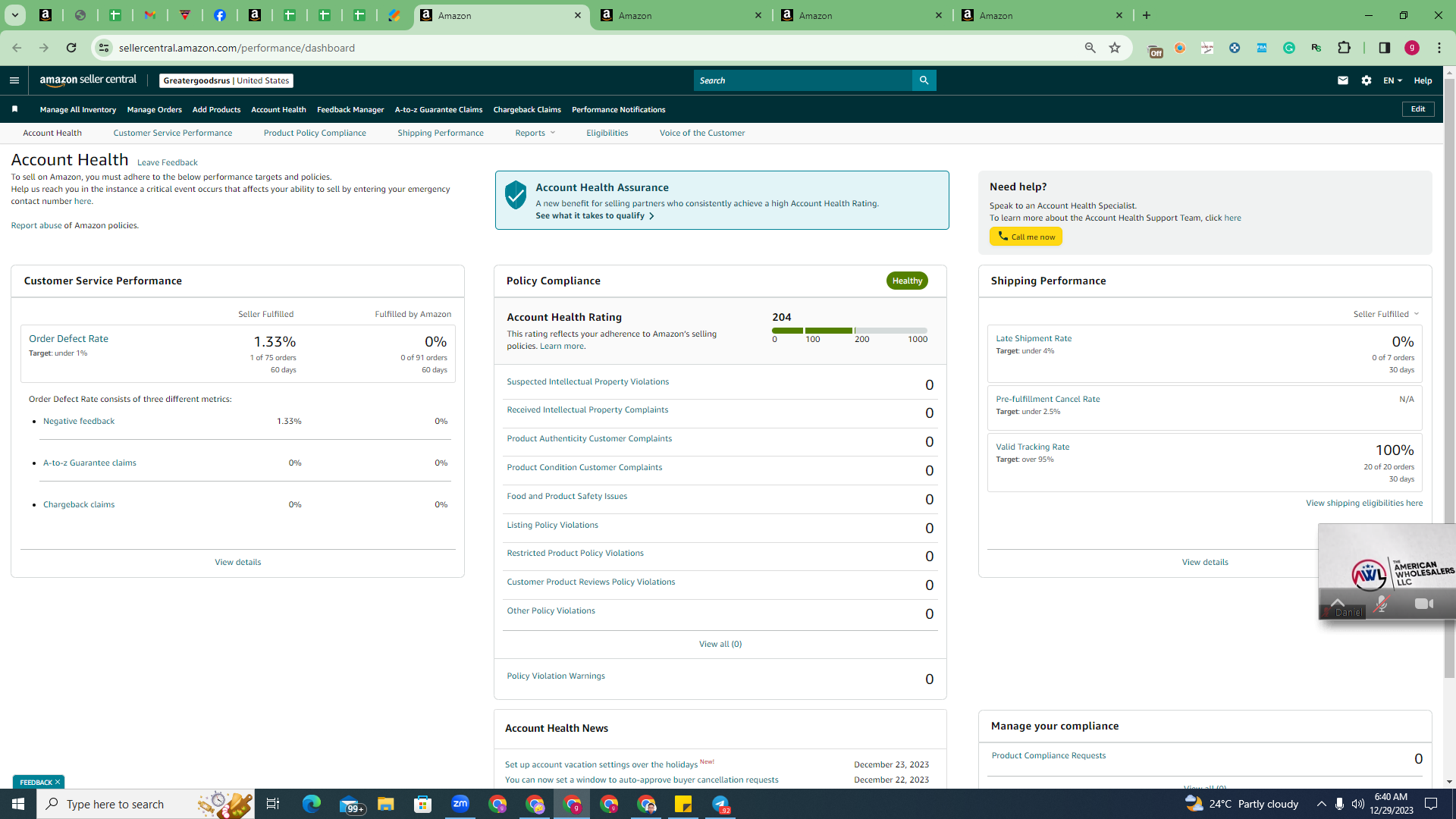1456x819 pixels.
Task: Open Product Compliance Requests link
Action: (1048, 756)
